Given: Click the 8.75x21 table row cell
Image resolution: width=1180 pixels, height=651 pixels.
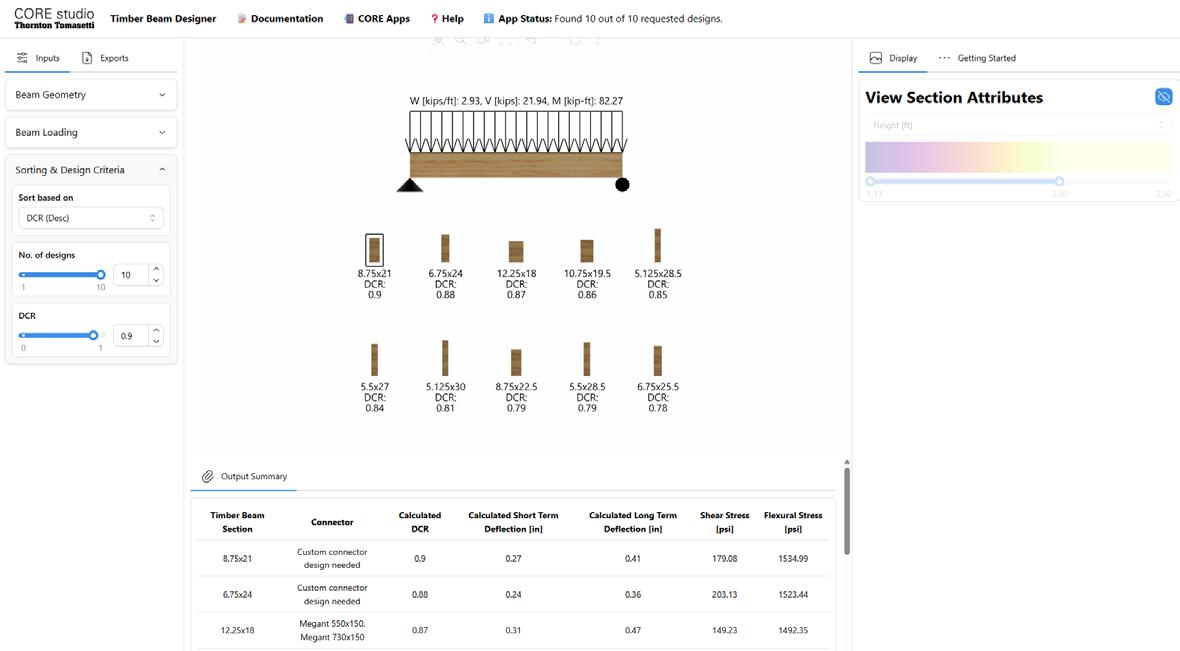Looking at the screenshot, I should point(237,558).
